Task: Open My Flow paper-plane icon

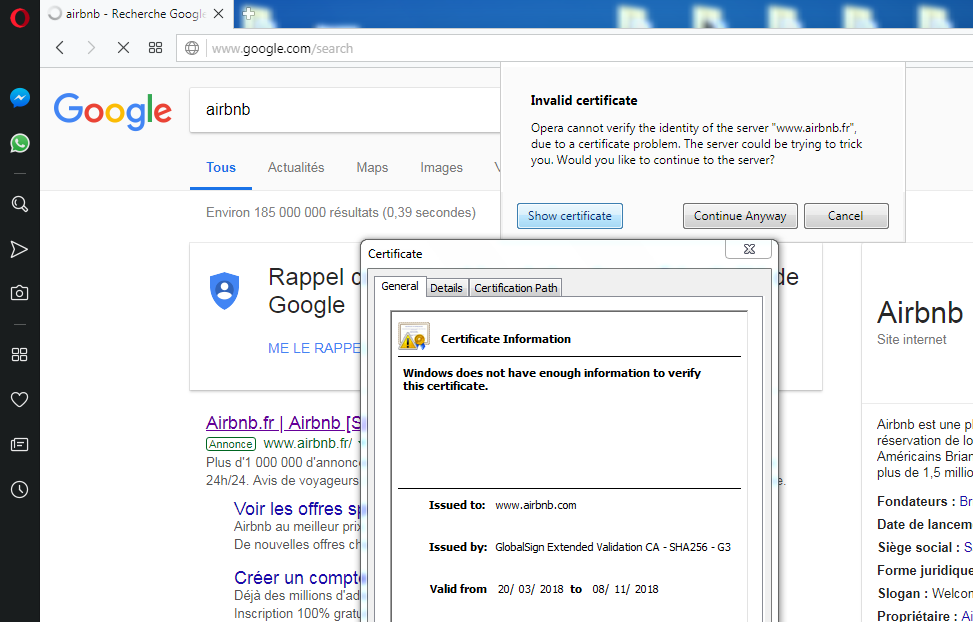Action: [19, 249]
